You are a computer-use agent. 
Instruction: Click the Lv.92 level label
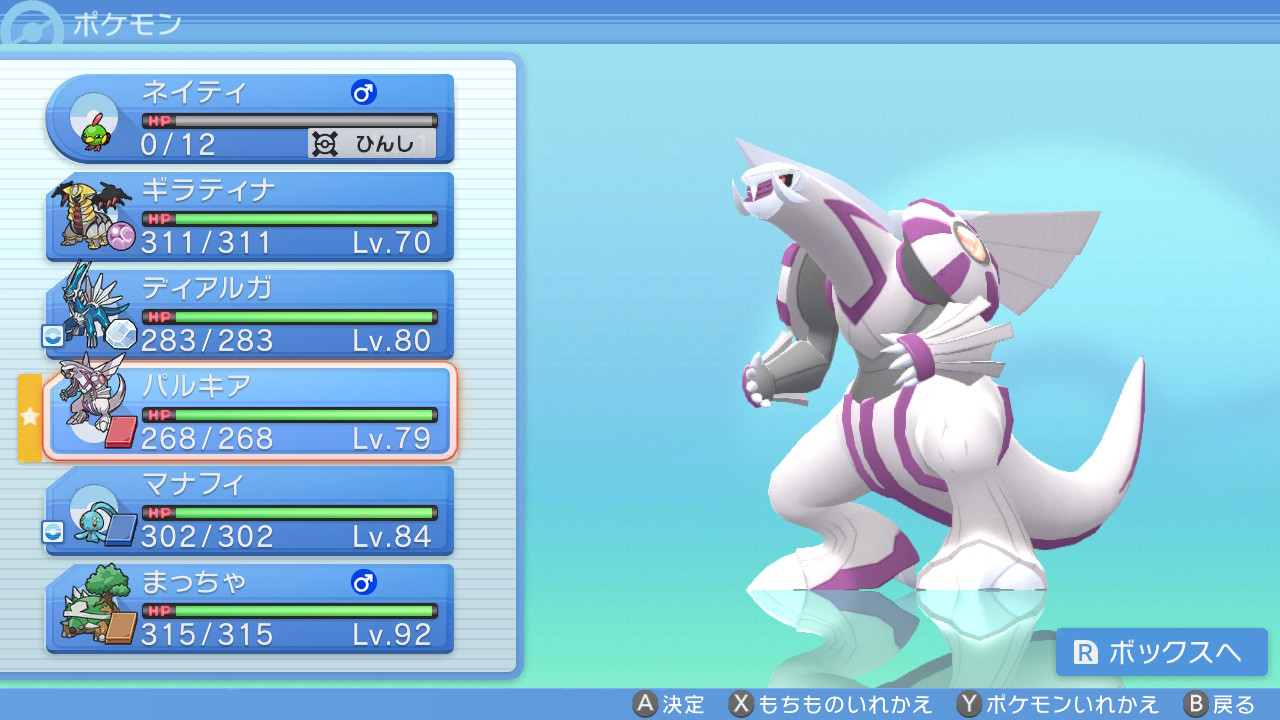[392, 635]
